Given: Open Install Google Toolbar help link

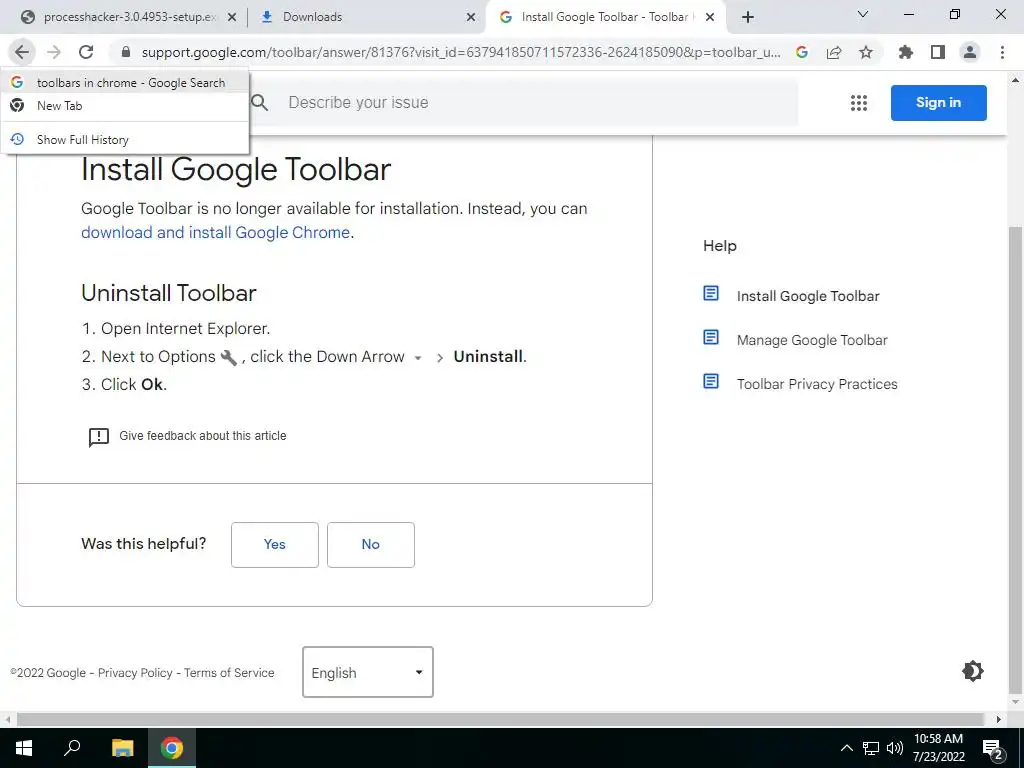Looking at the screenshot, I should click(808, 296).
